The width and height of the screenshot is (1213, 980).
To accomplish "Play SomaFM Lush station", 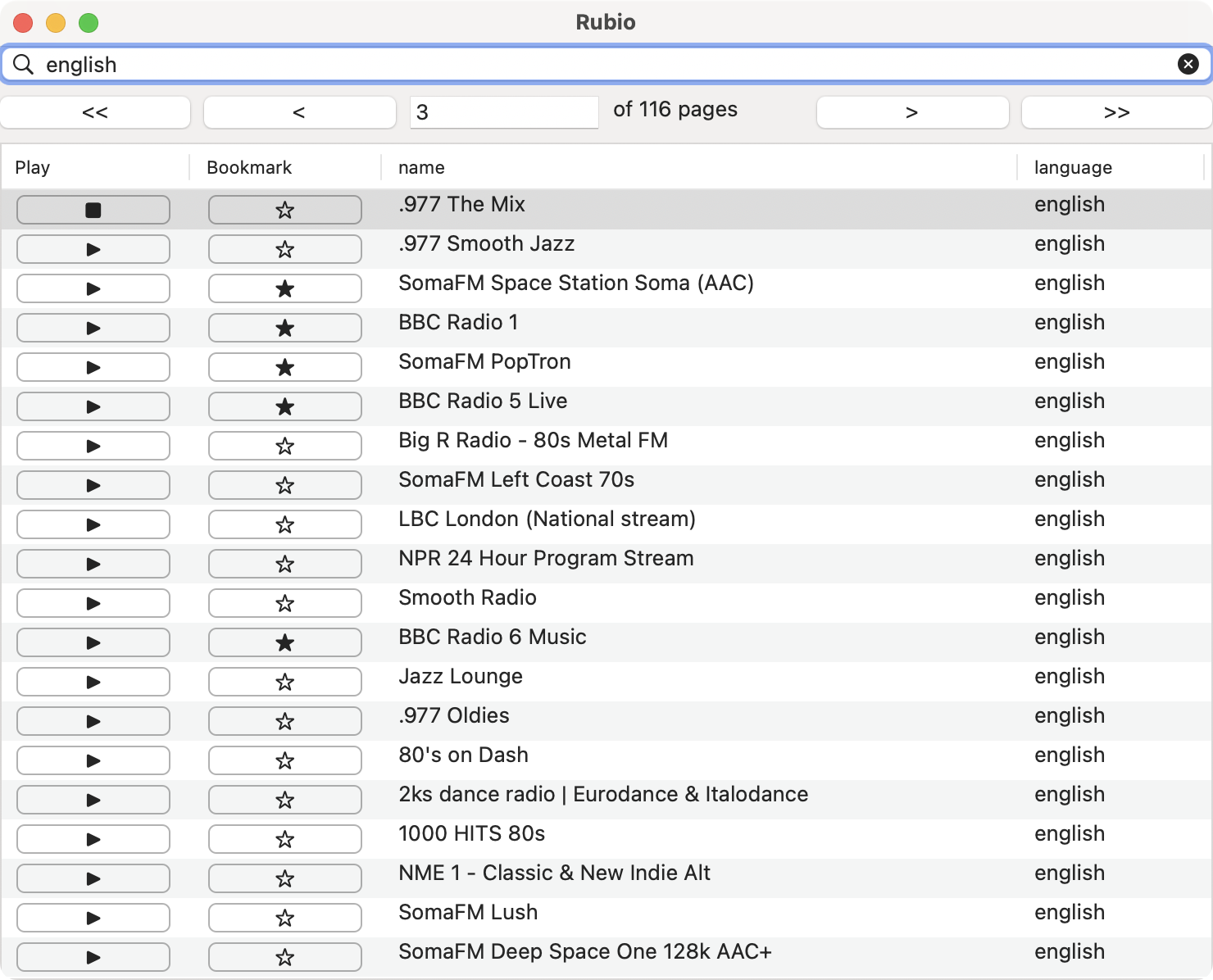I will (93, 918).
